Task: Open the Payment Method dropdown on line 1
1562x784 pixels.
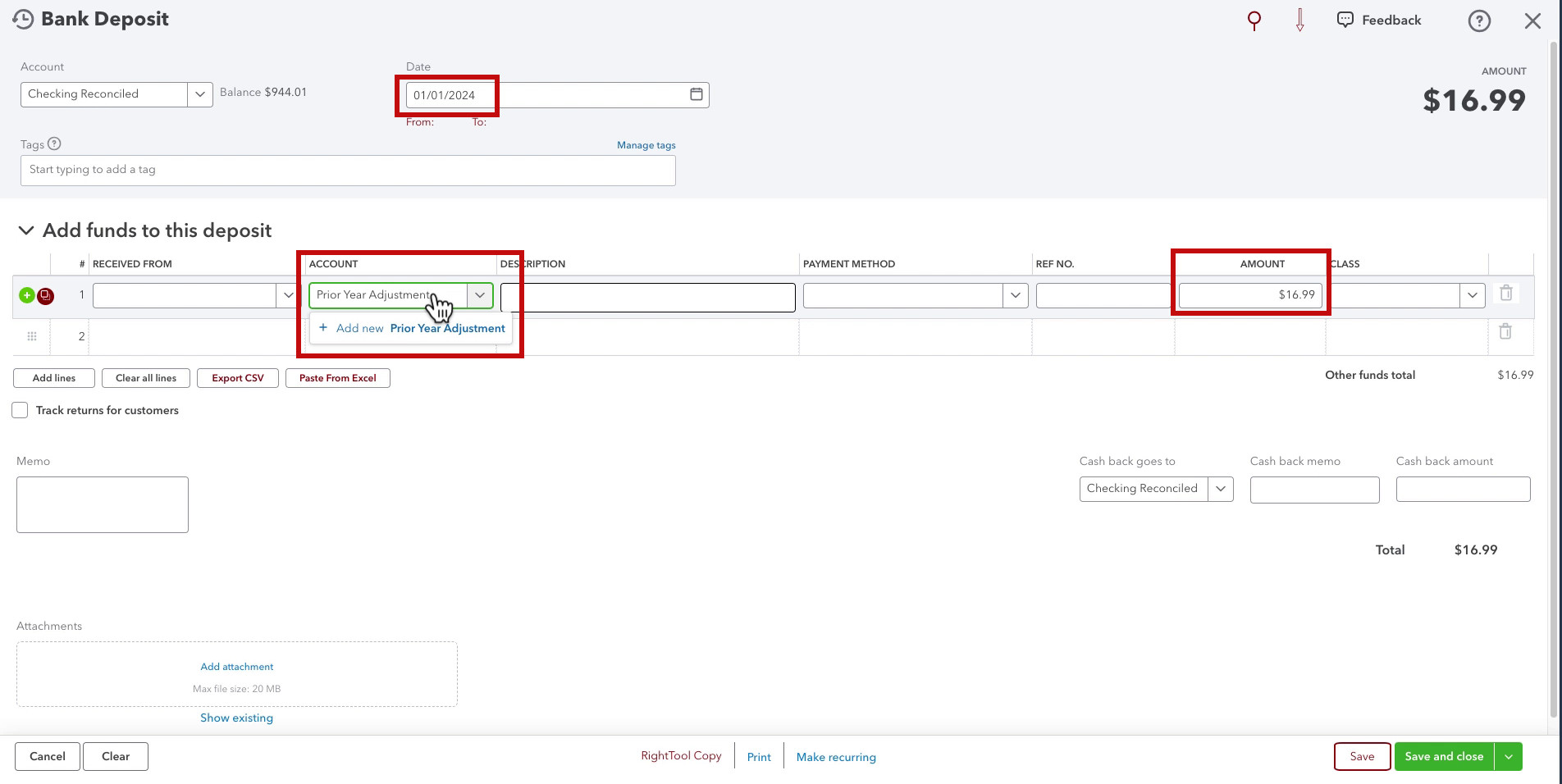Action: coord(1016,295)
